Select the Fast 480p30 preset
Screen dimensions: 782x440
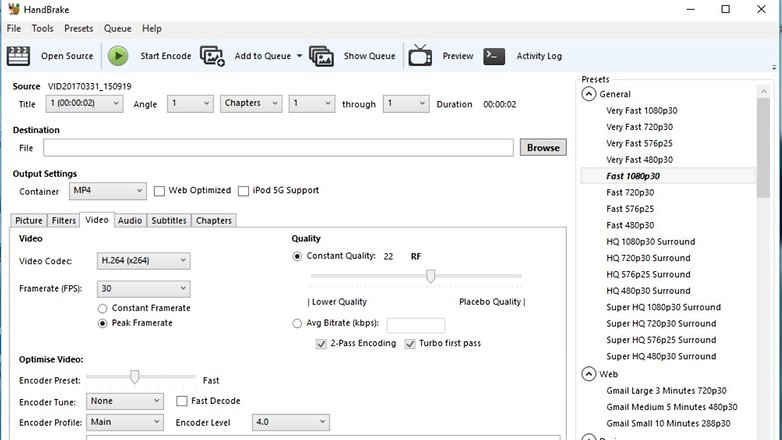pyautogui.click(x=630, y=225)
